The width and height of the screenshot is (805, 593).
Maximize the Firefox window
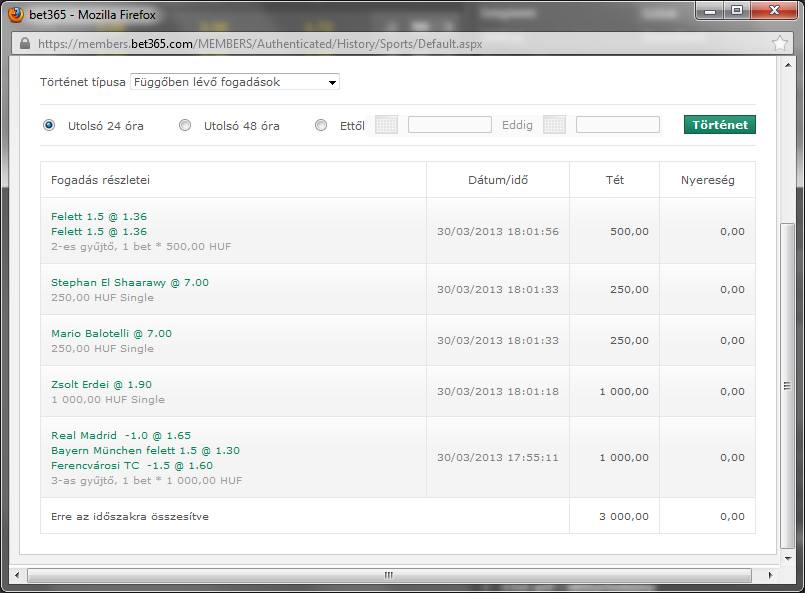point(737,11)
